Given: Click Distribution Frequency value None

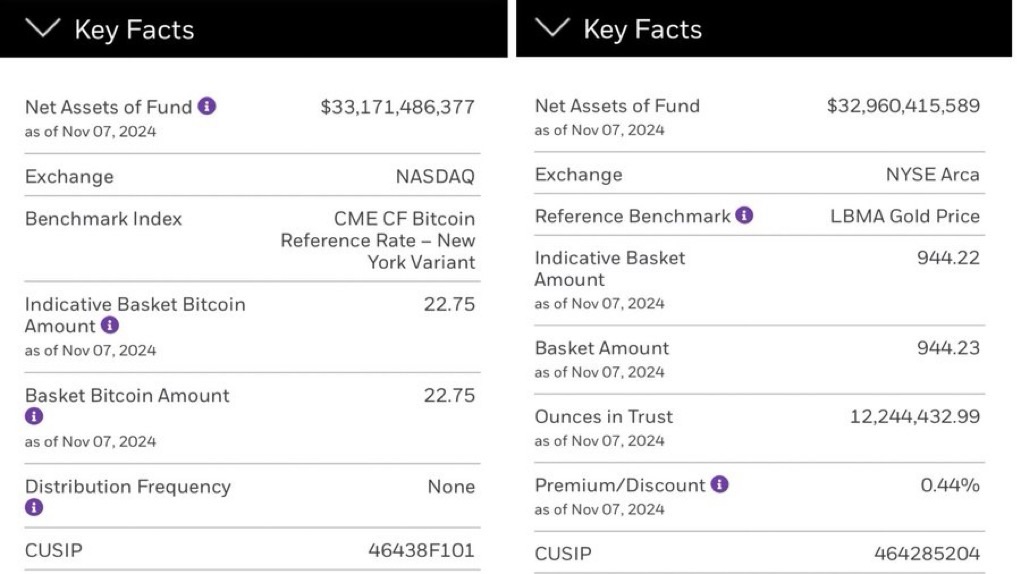Looking at the screenshot, I should [451, 487].
